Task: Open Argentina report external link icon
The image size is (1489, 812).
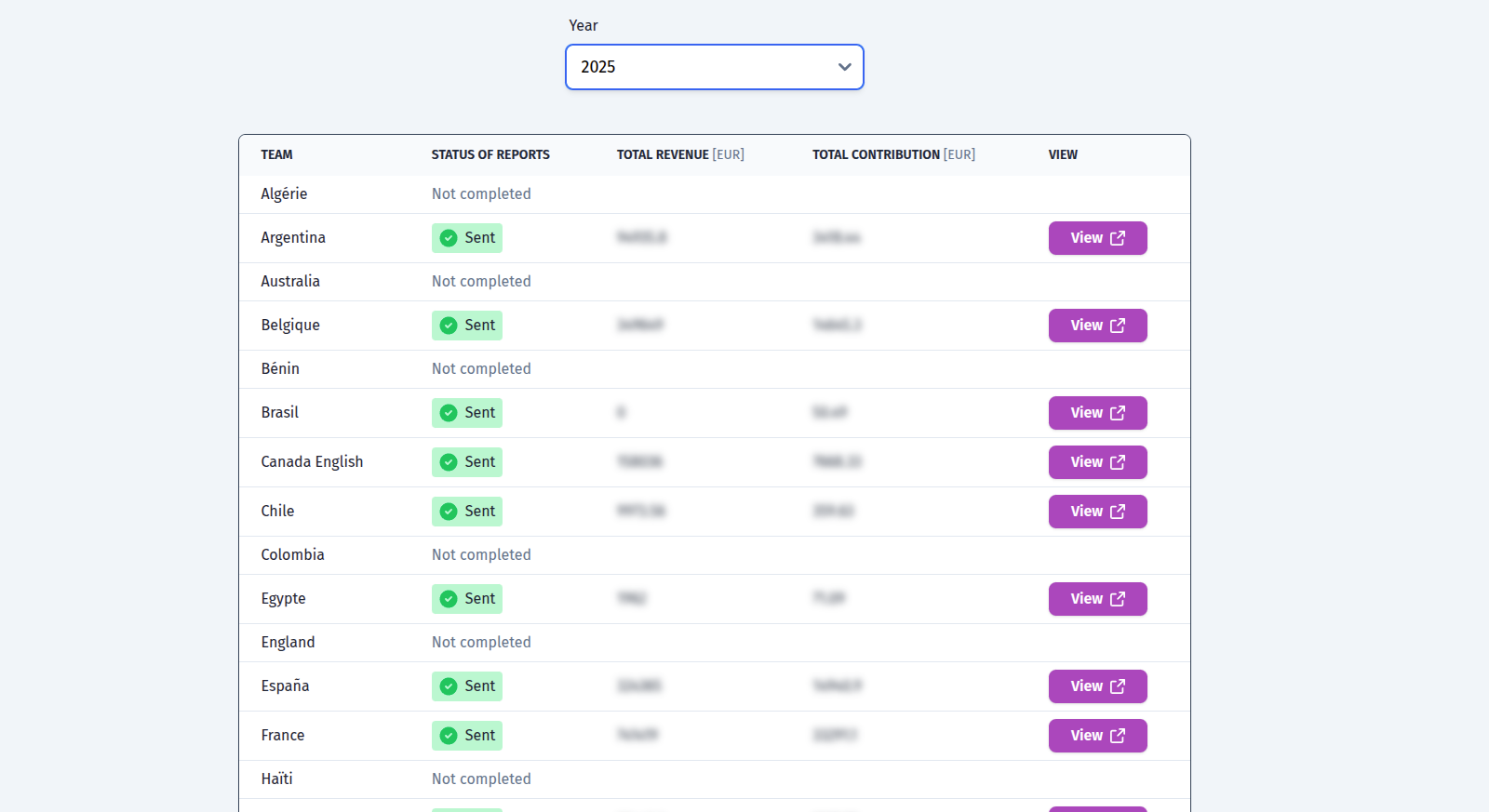Action: point(1118,238)
